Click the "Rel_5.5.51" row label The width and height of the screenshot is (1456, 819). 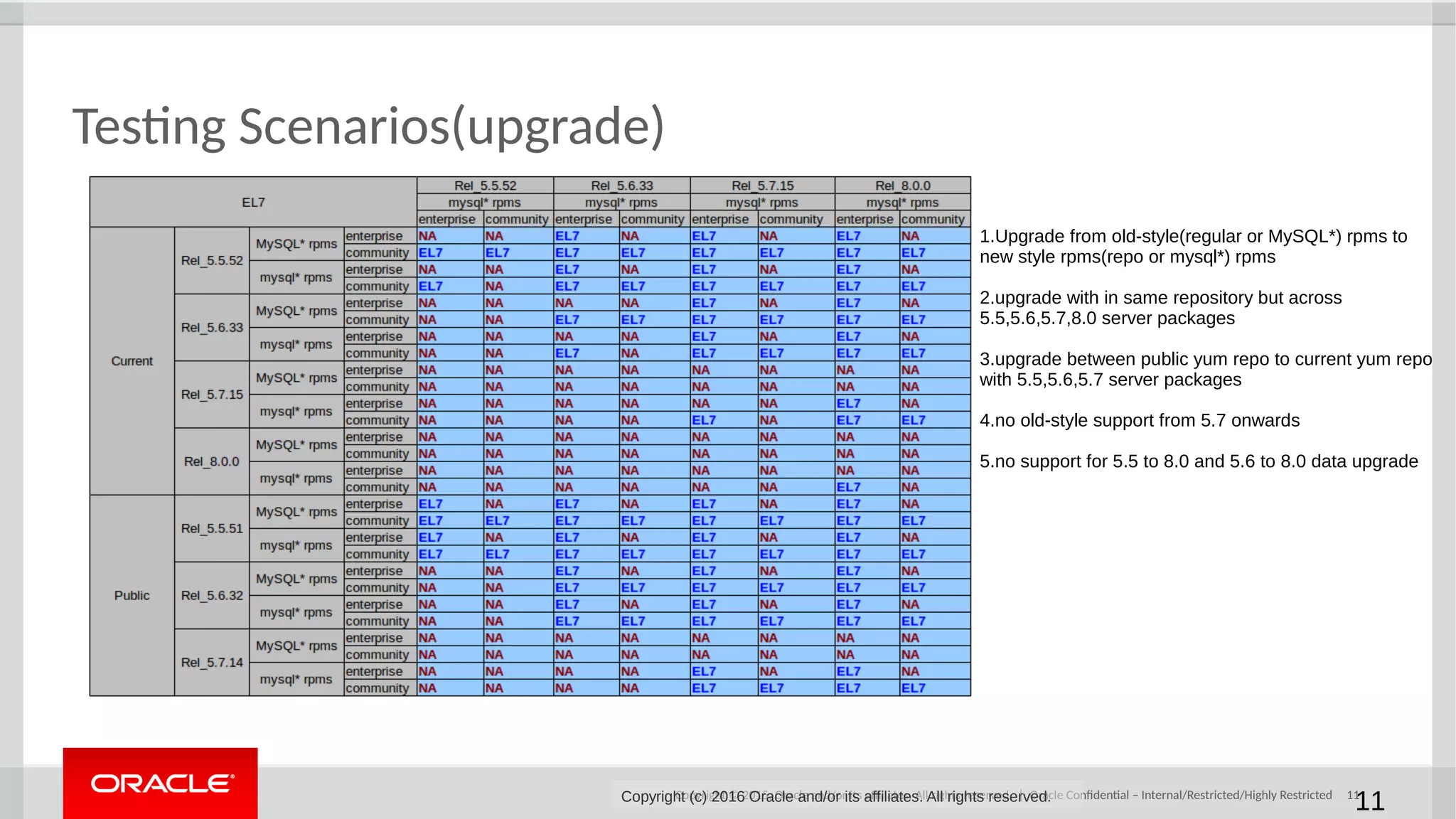[212, 529]
